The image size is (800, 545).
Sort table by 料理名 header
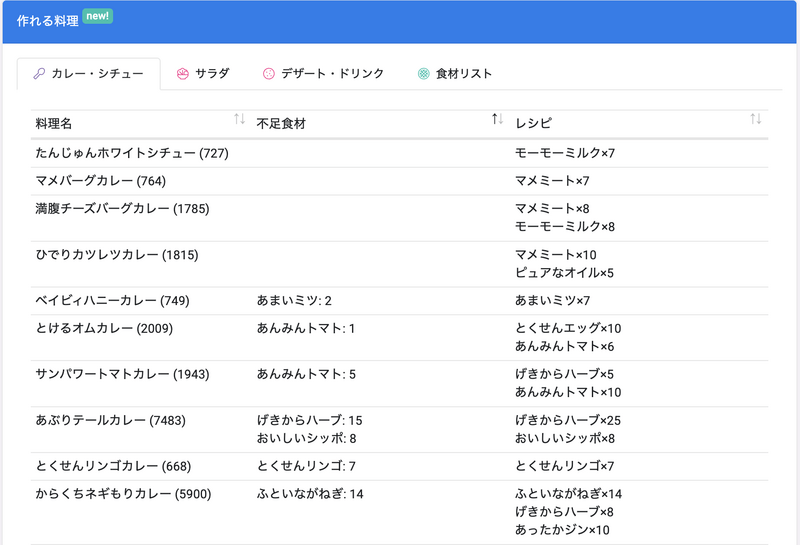(54, 123)
